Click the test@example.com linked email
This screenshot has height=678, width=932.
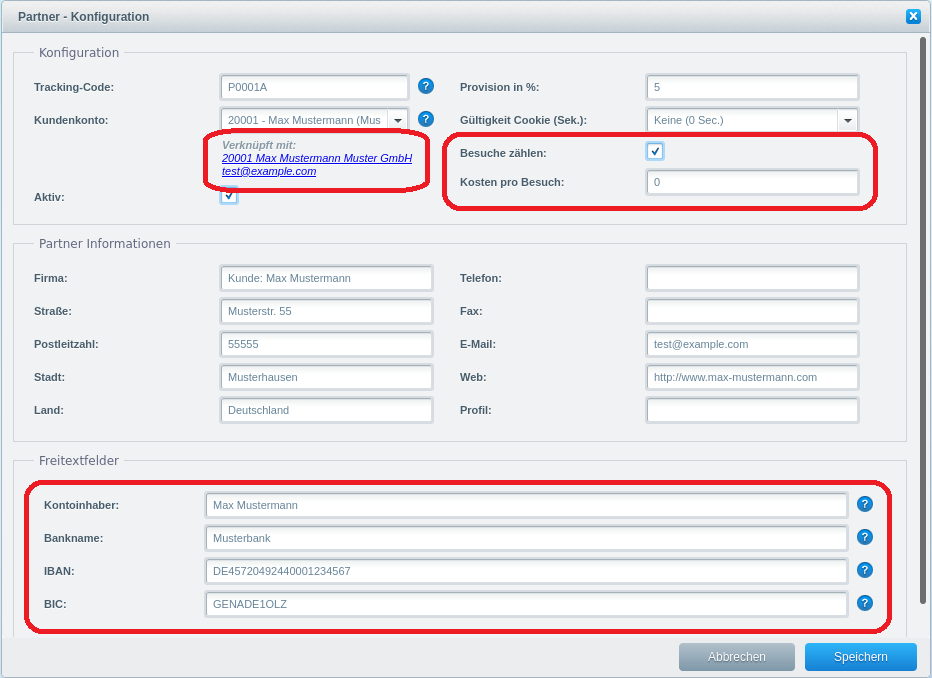[269, 171]
